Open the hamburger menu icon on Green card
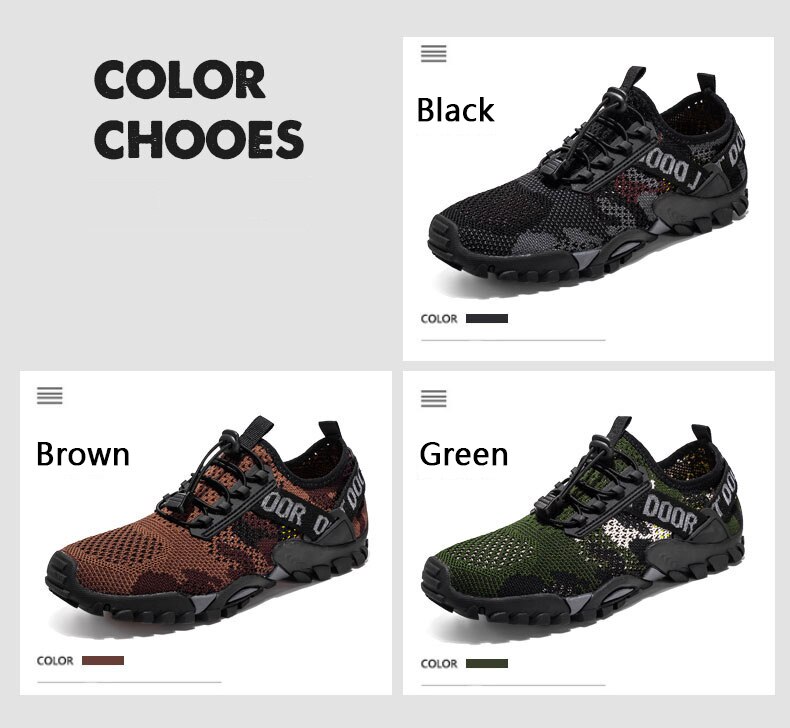790x728 pixels. pos(434,398)
